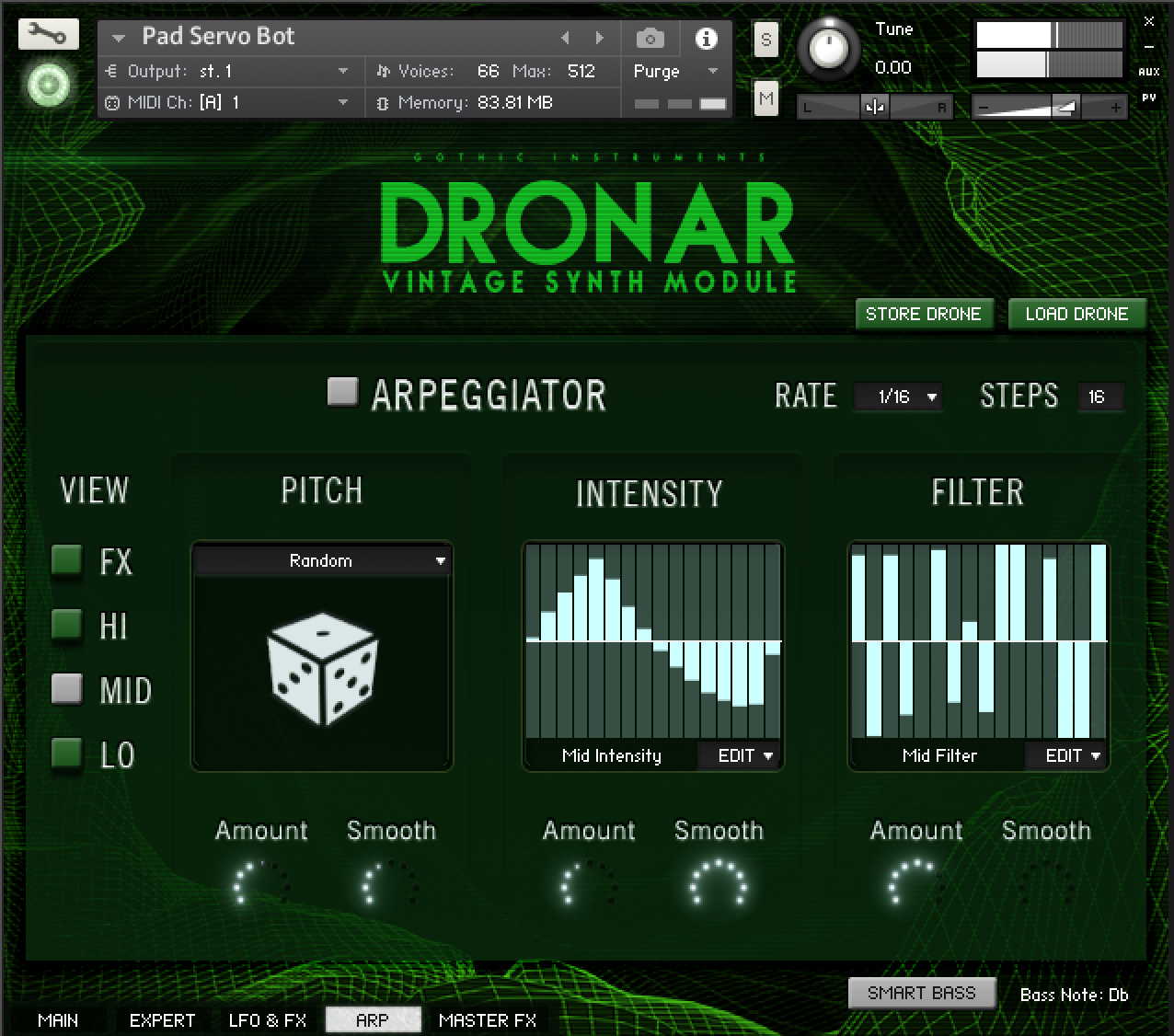Click the Mid Intensity label
1174x1036 pixels.
click(611, 755)
